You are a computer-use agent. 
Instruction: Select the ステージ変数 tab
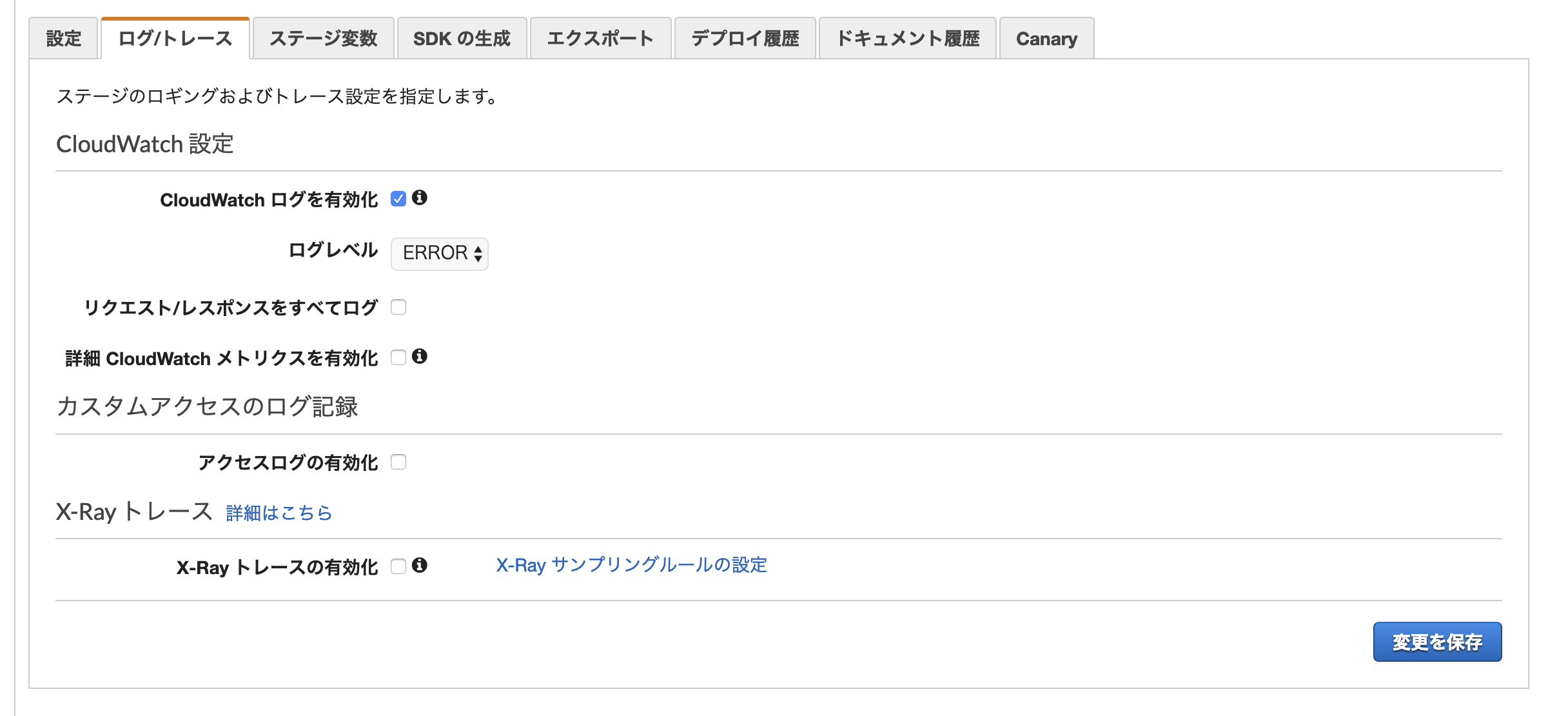point(324,38)
